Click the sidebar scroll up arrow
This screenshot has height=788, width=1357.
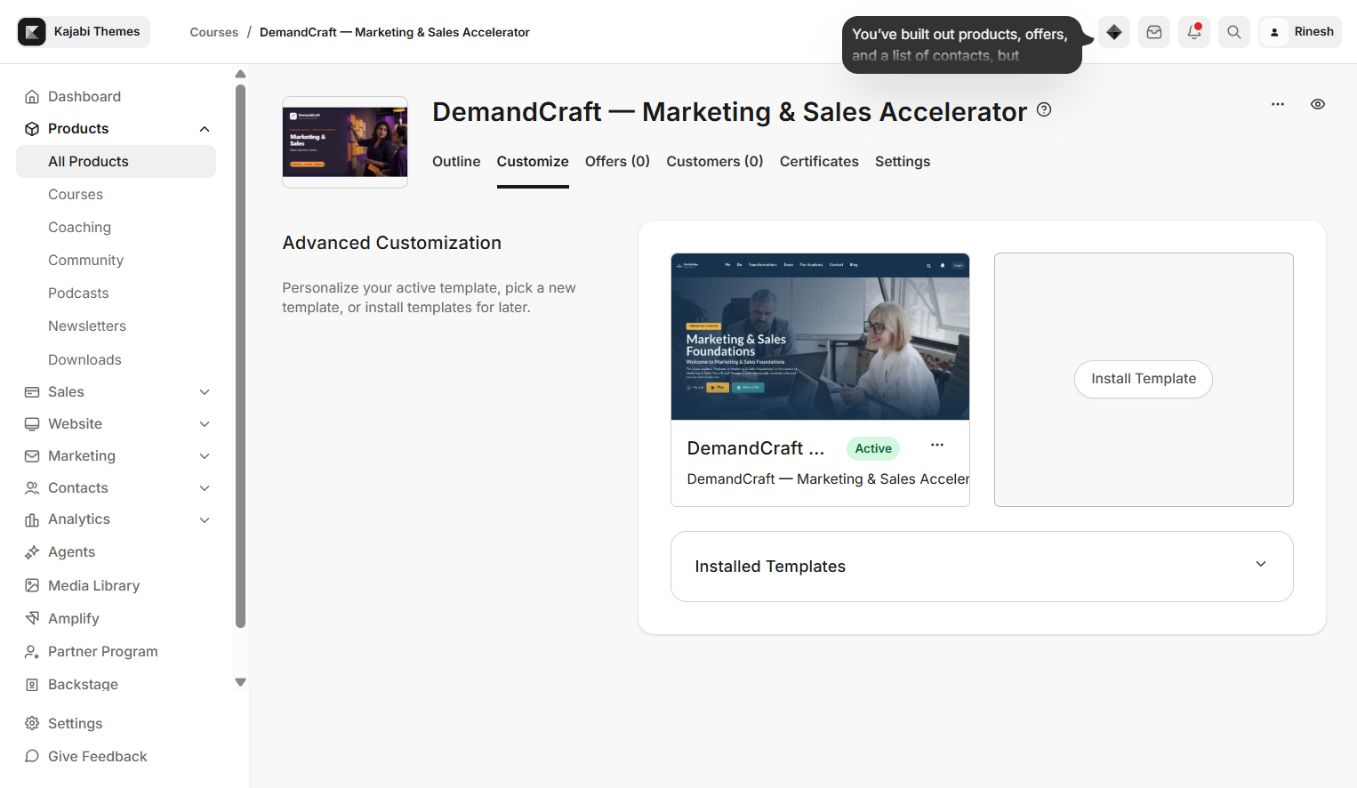click(x=240, y=74)
